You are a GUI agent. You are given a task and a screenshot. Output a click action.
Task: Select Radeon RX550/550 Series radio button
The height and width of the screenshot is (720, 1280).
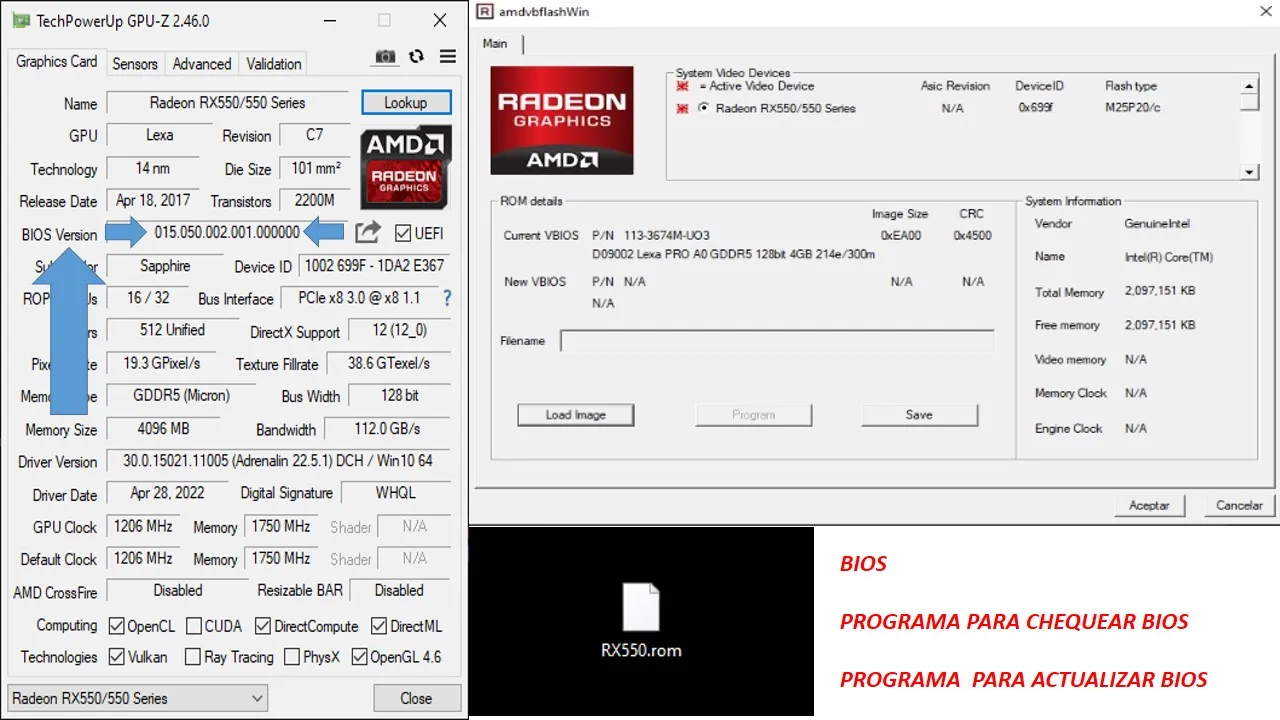point(704,107)
